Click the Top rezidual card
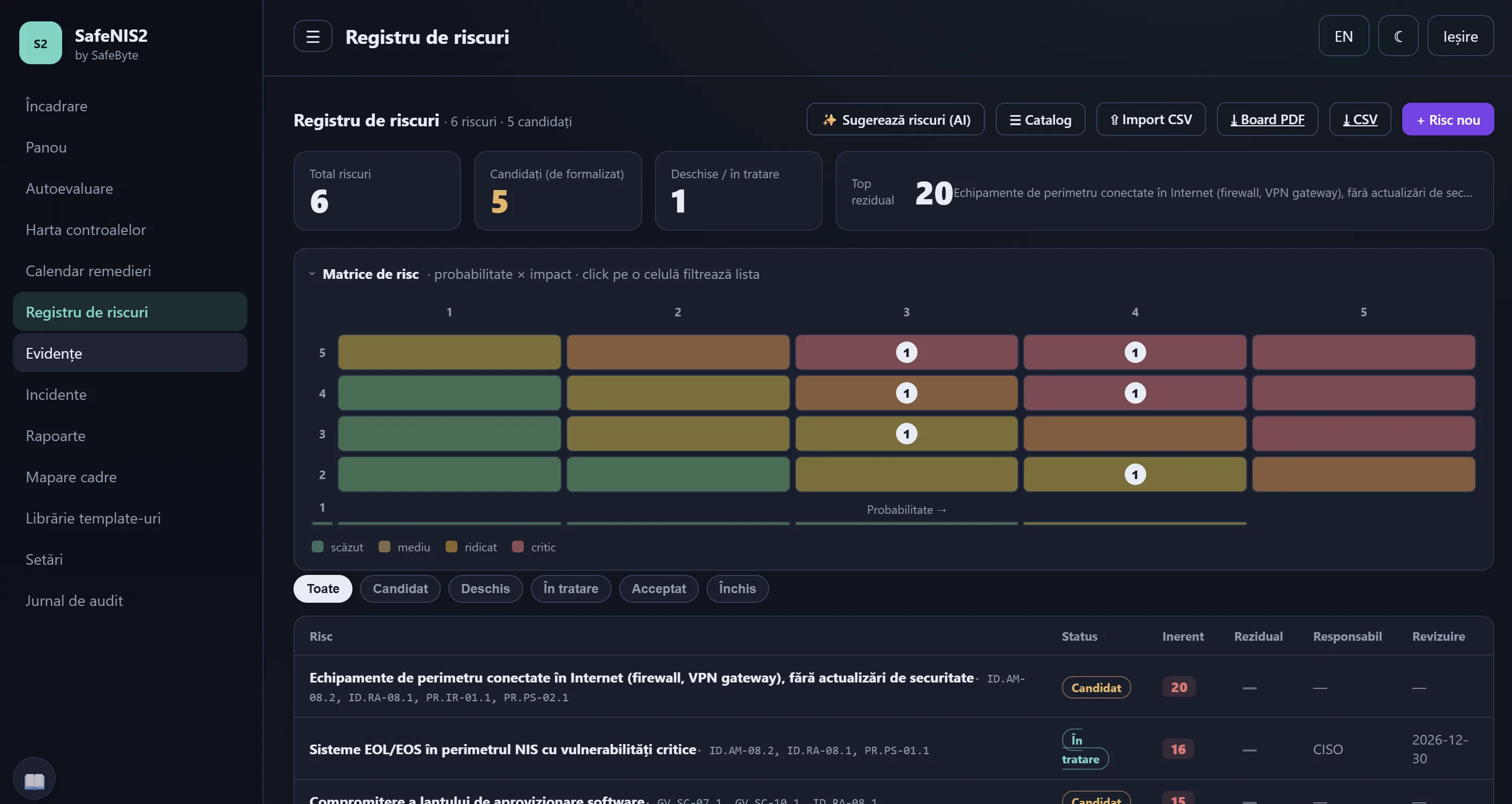This screenshot has height=804, width=1512. (x=1164, y=191)
